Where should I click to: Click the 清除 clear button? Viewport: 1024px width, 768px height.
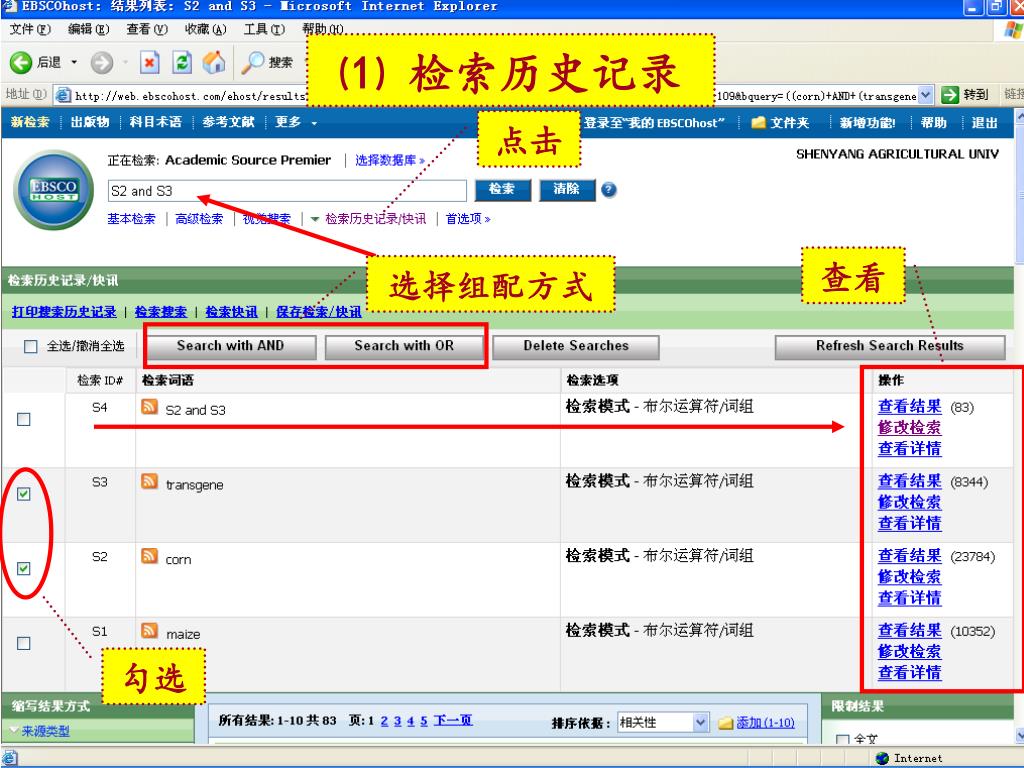pos(566,189)
